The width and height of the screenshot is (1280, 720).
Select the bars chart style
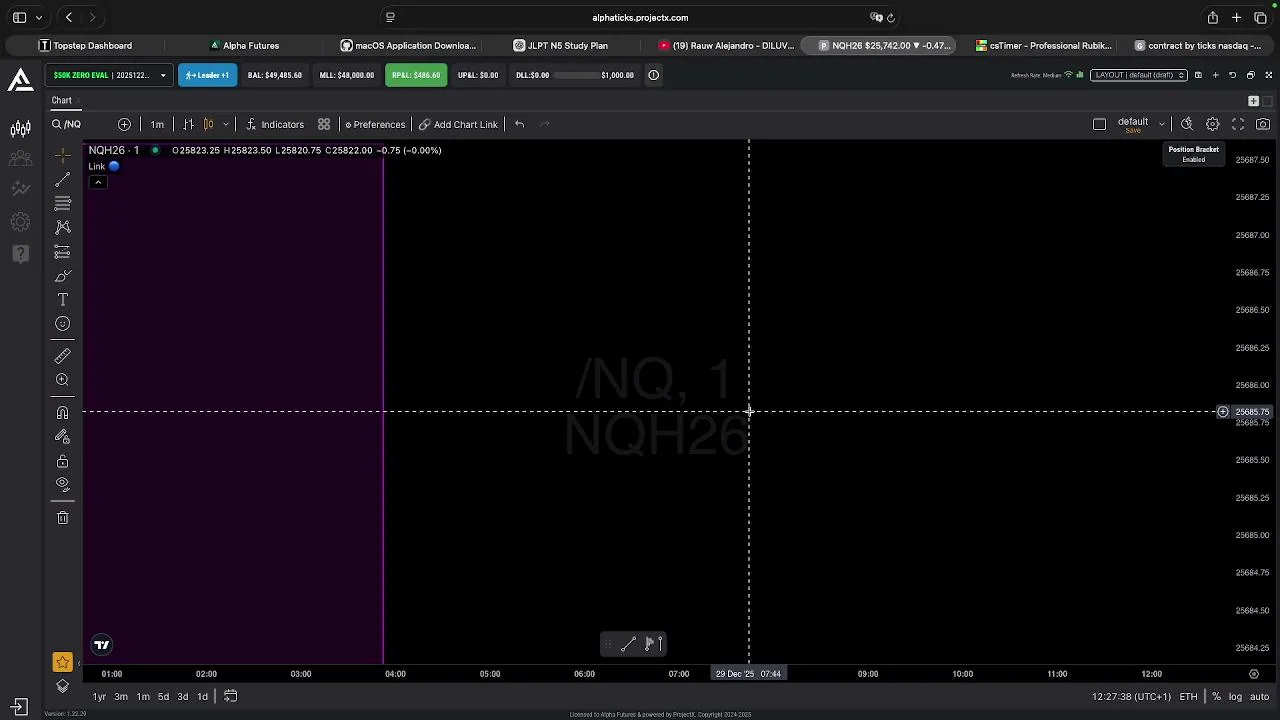188,124
